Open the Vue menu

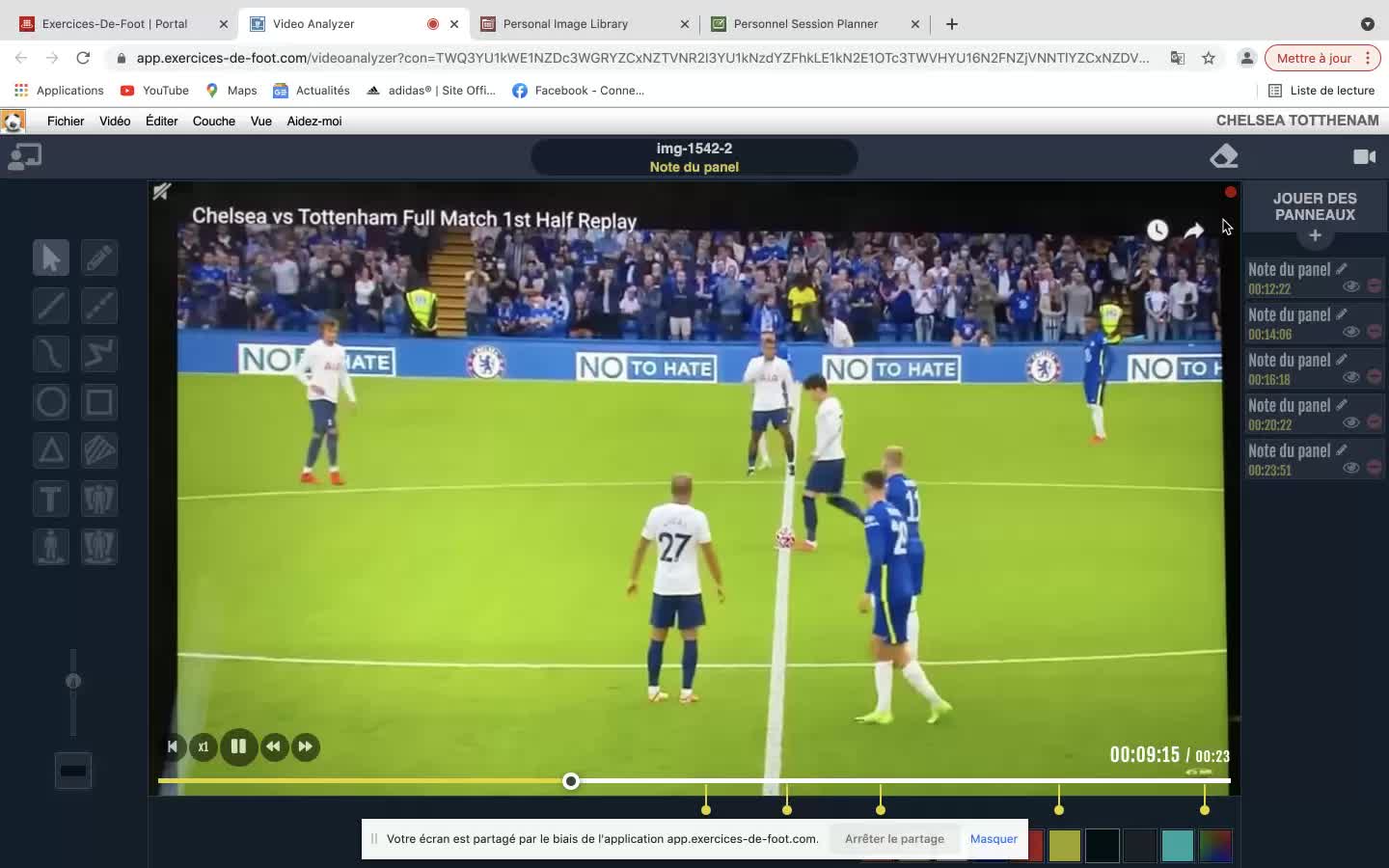tap(261, 122)
